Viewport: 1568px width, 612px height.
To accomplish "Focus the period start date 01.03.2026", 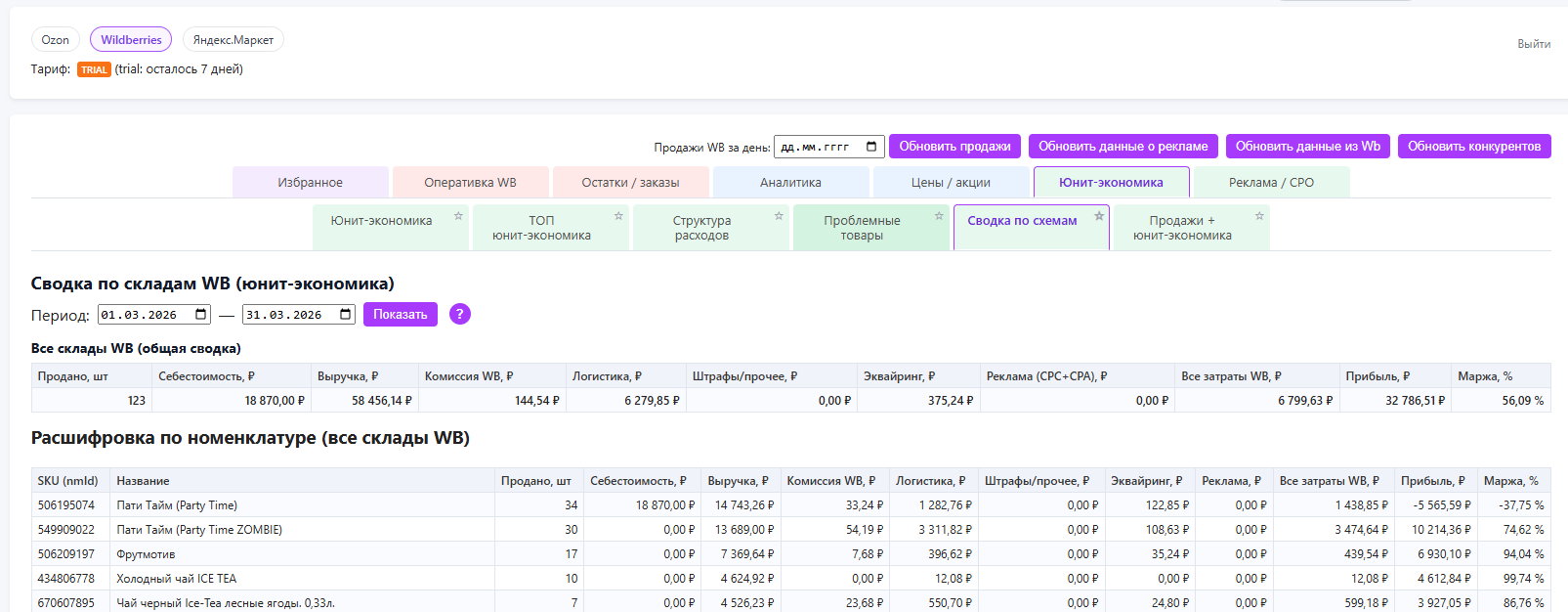I will [x=154, y=315].
